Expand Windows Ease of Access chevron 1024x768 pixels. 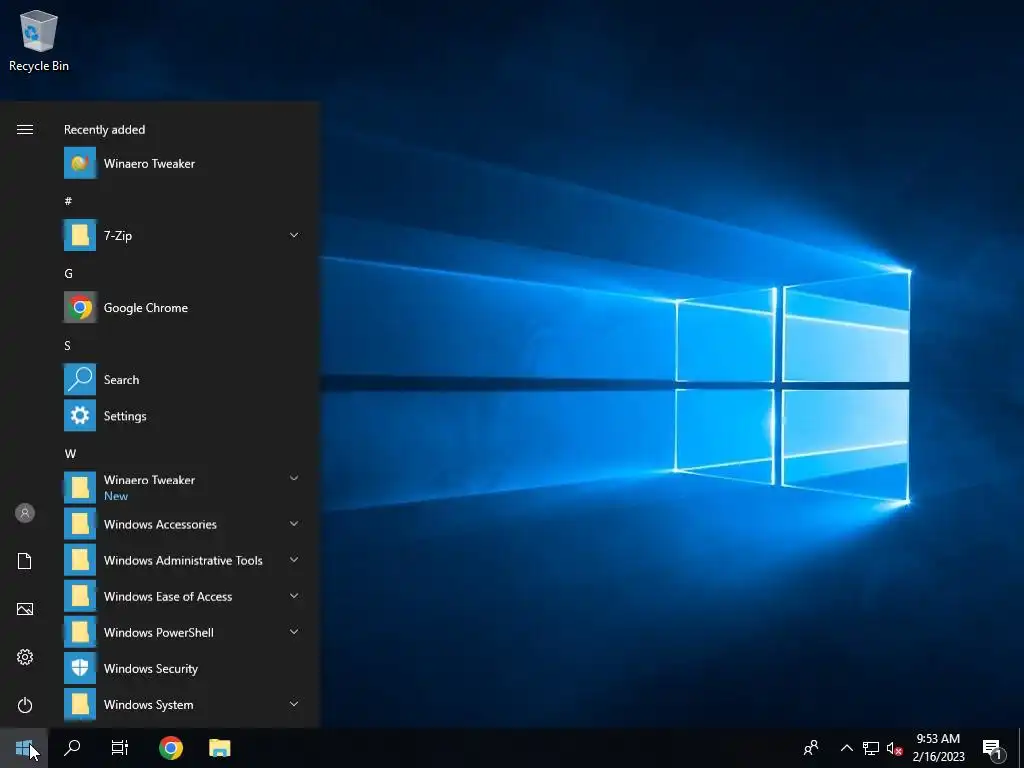(294, 596)
